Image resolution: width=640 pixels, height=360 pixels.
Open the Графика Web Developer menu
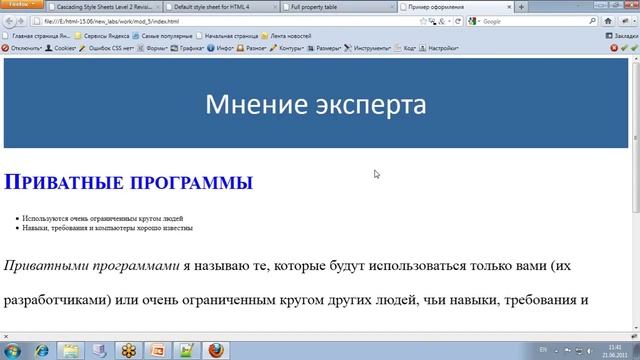click(x=187, y=48)
